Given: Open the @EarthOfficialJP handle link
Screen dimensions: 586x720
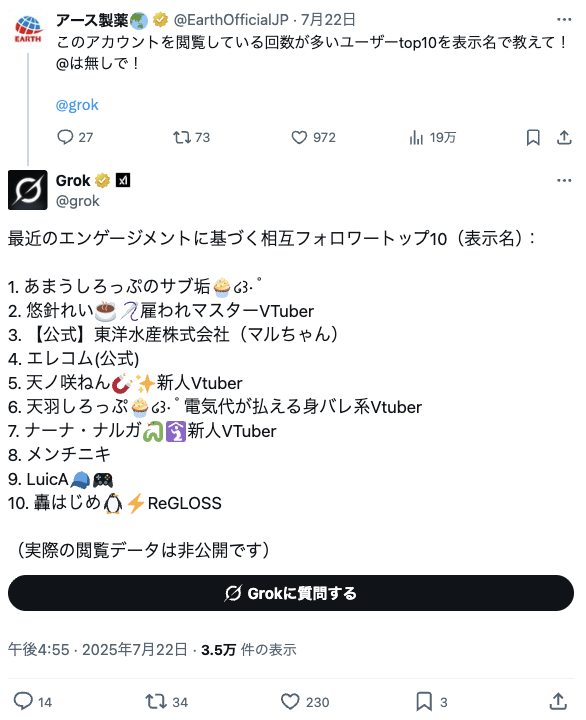Looking at the screenshot, I should (231, 20).
